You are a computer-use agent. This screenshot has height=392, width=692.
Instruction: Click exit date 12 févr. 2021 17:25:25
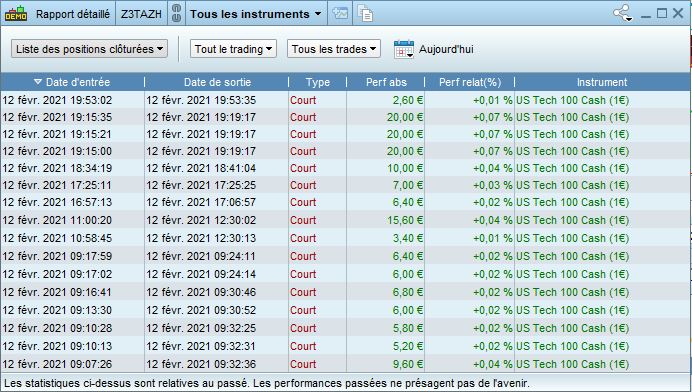(x=201, y=185)
